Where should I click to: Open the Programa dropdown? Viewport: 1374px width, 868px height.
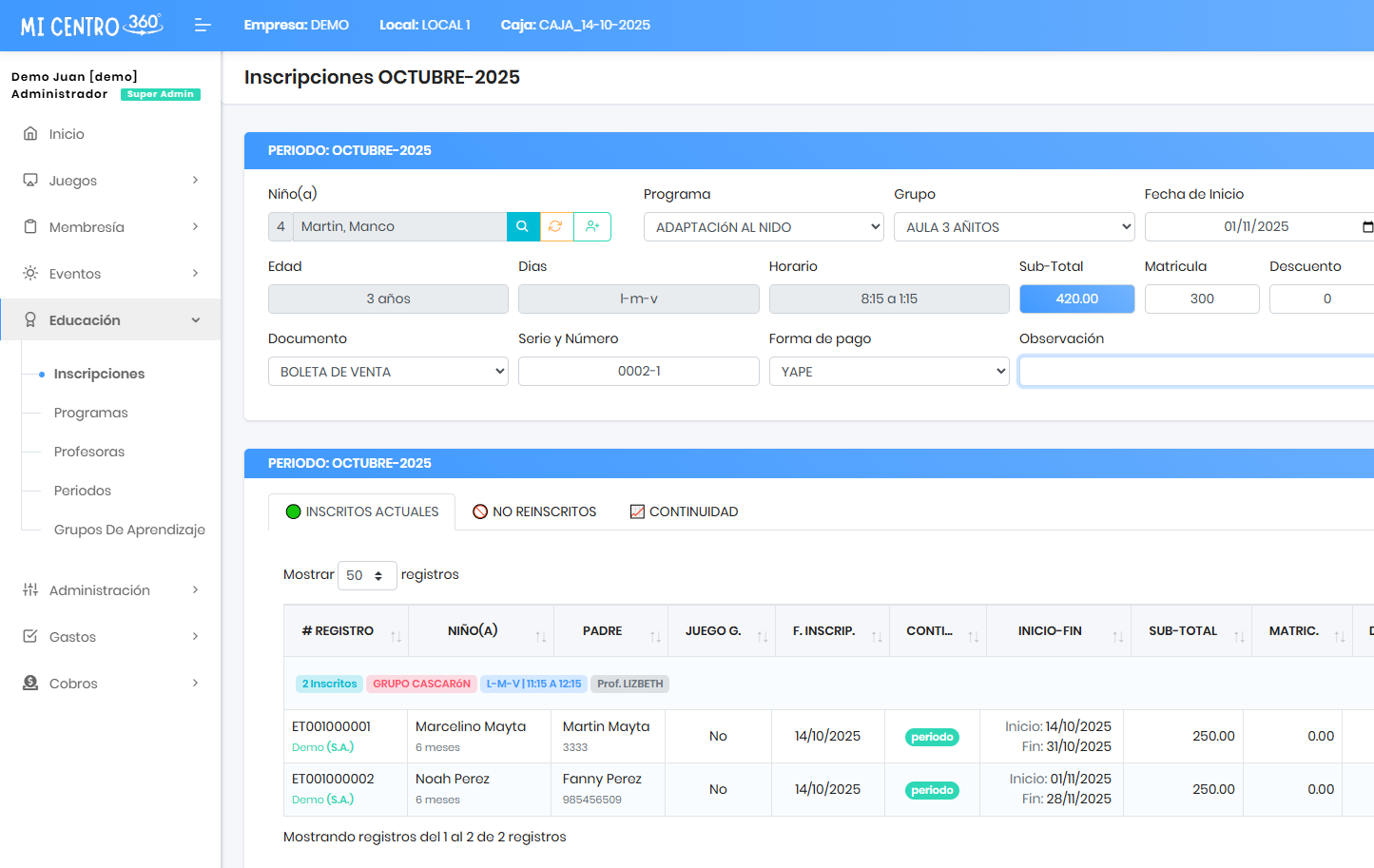coord(764,227)
